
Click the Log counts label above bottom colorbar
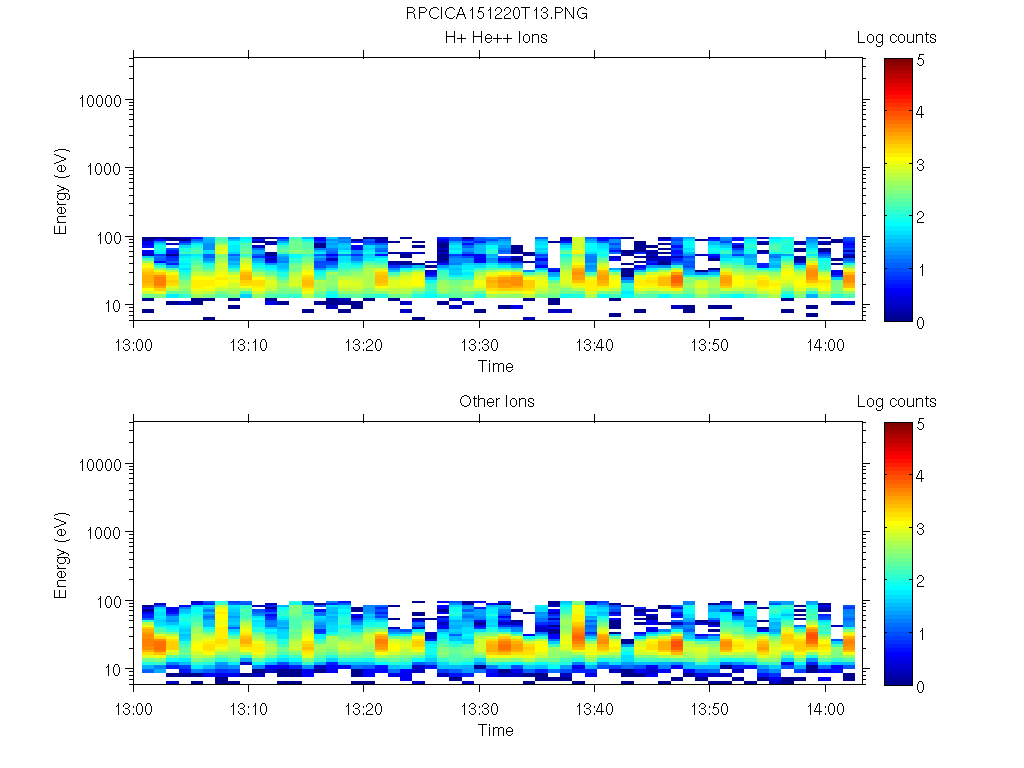point(896,402)
